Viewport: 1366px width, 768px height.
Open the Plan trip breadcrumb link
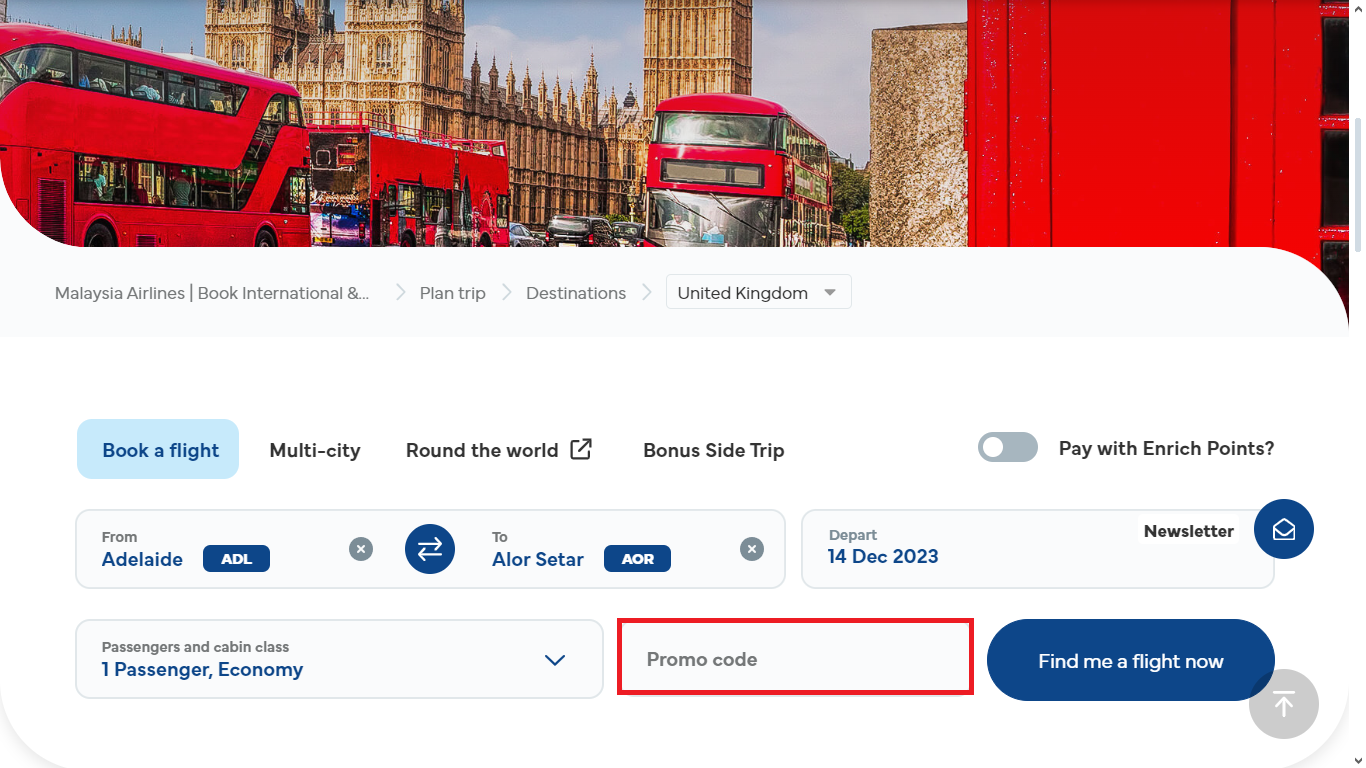click(452, 293)
